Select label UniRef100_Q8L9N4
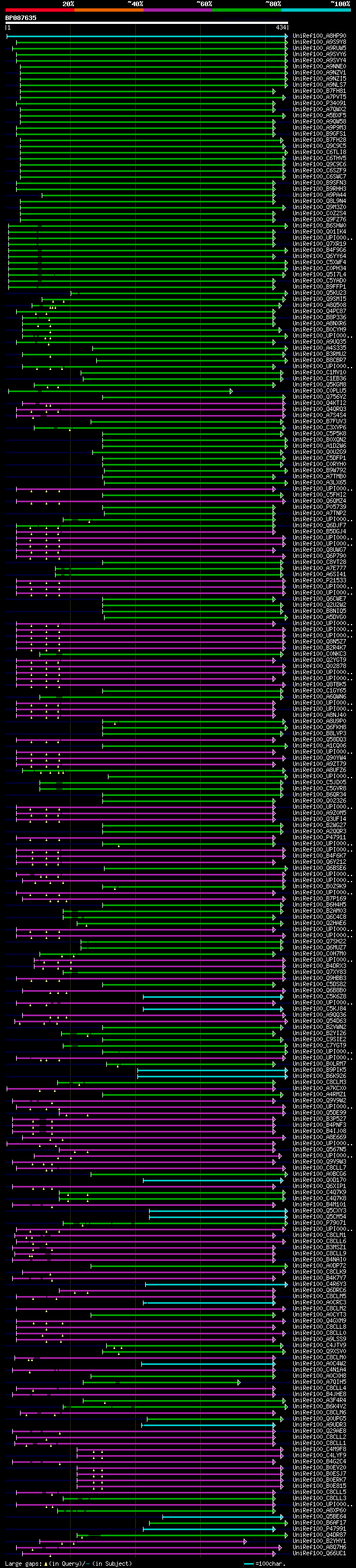Image resolution: width=356 pixels, height=1568 pixels. coord(319,201)
